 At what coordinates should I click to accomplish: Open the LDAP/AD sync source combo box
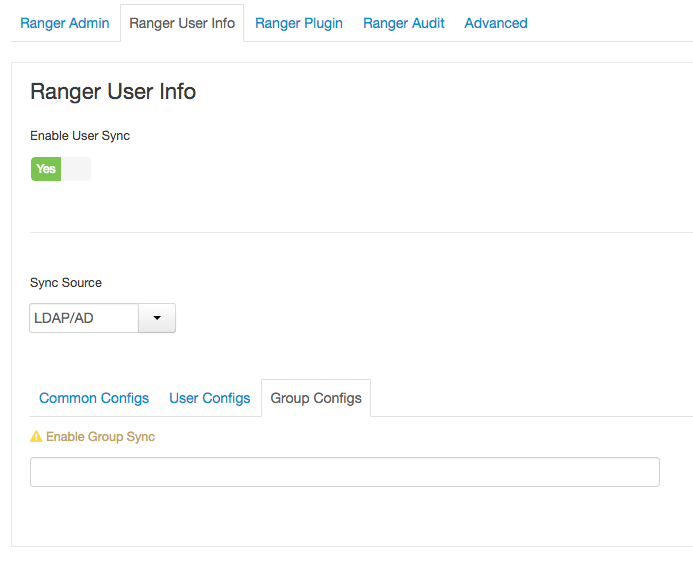pos(84,318)
